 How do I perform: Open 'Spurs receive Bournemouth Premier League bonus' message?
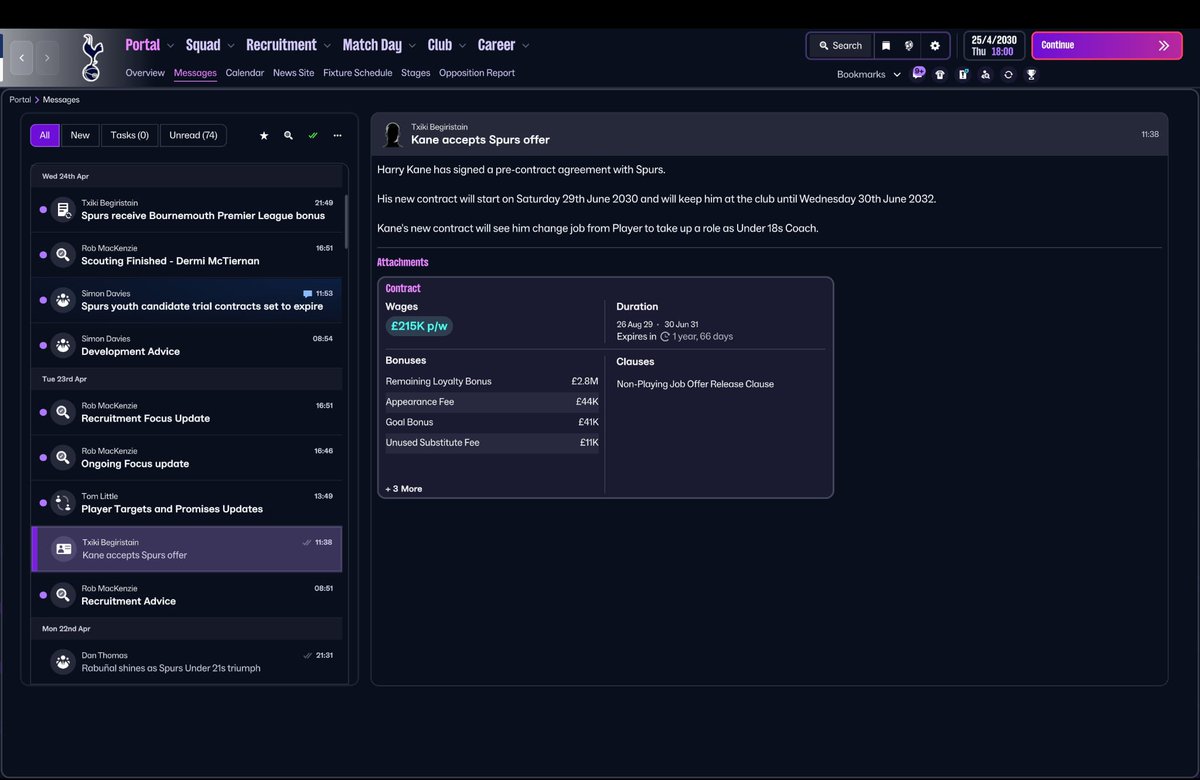click(x=186, y=210)
